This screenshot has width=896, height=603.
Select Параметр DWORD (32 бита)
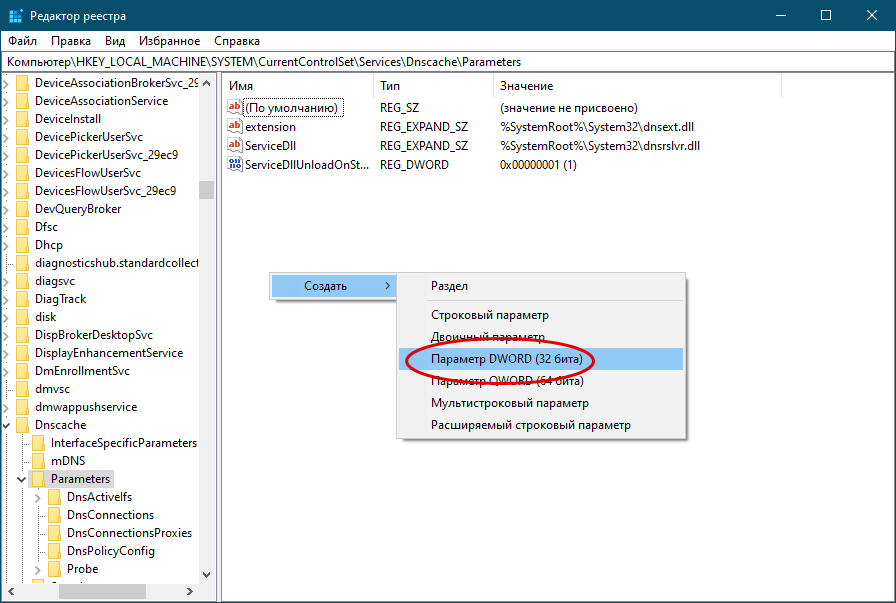pos(541,359)
